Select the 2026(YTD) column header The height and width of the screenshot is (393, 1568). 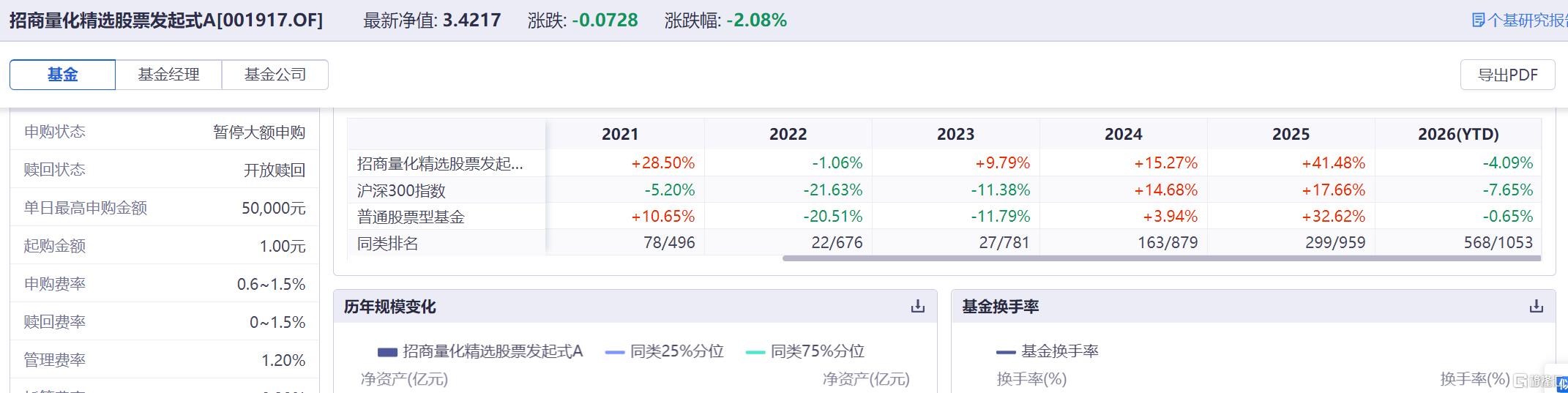1458,134
